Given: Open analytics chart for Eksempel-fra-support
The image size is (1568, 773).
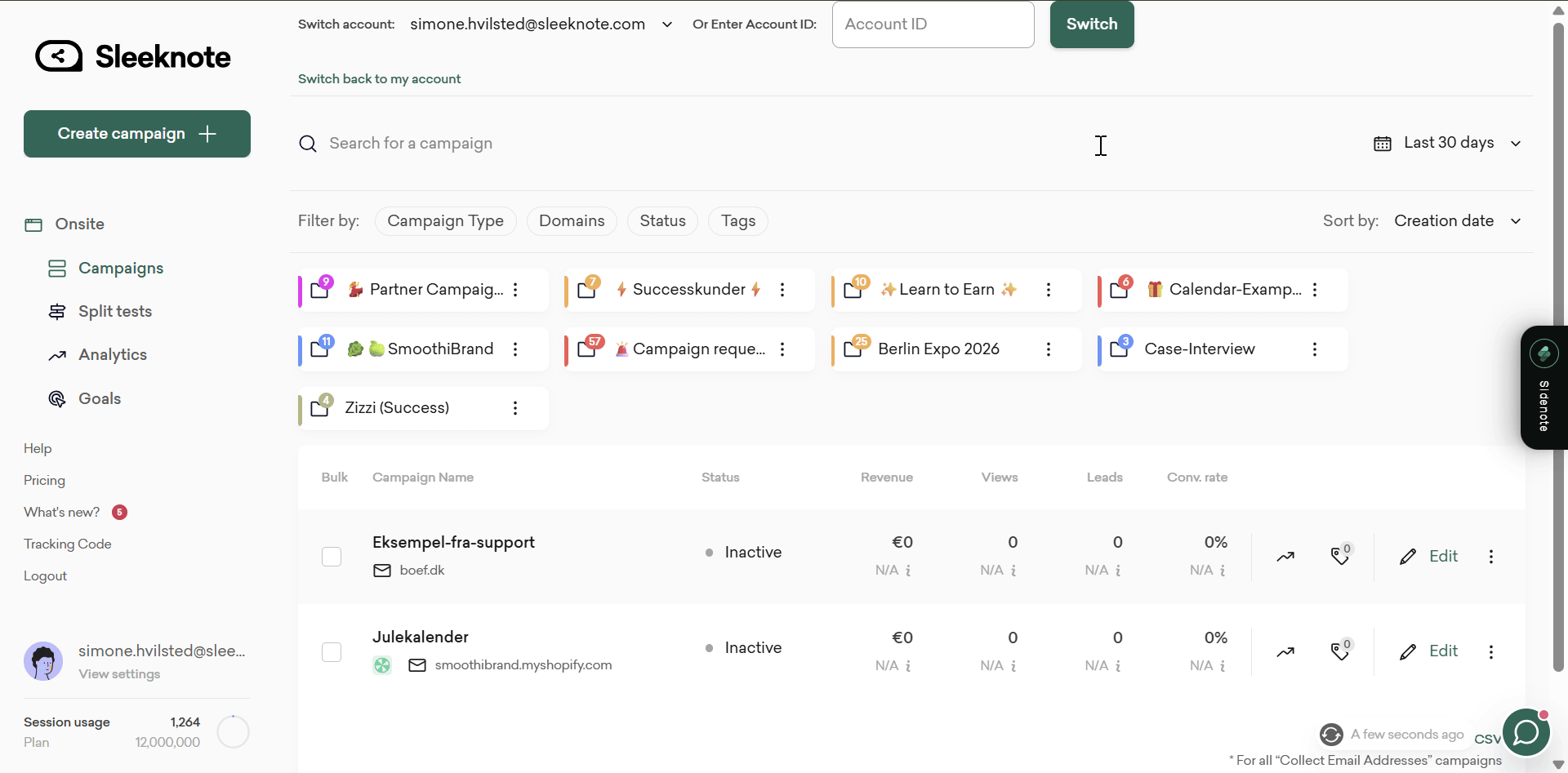Looking at the screenshot, I should pyautogui.click(x=1285, y=557).
